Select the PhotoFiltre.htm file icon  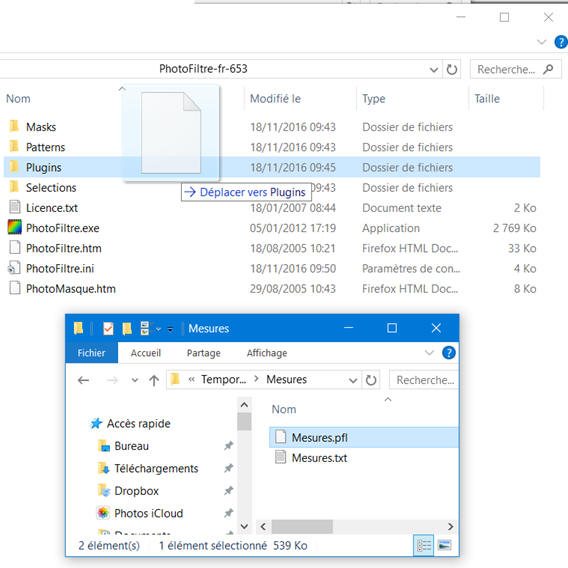point(14,248)
